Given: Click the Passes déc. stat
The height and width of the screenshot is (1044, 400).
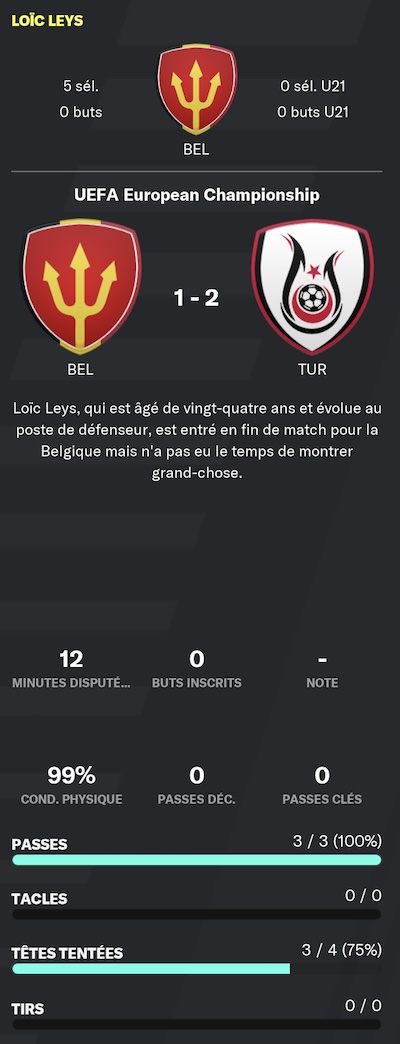Looking at the screenshot, I should [196, 786].
